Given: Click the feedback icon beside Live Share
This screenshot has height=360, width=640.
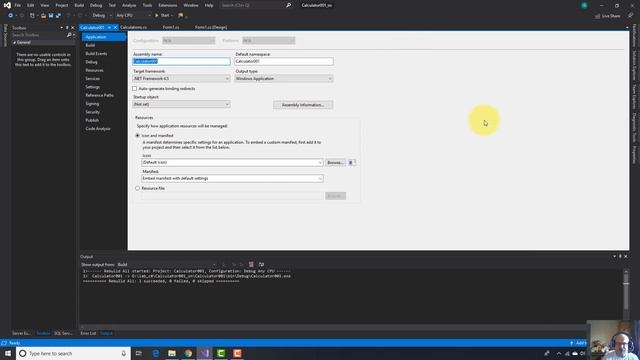Looking at the screenshot, I should tap(631, 16).
